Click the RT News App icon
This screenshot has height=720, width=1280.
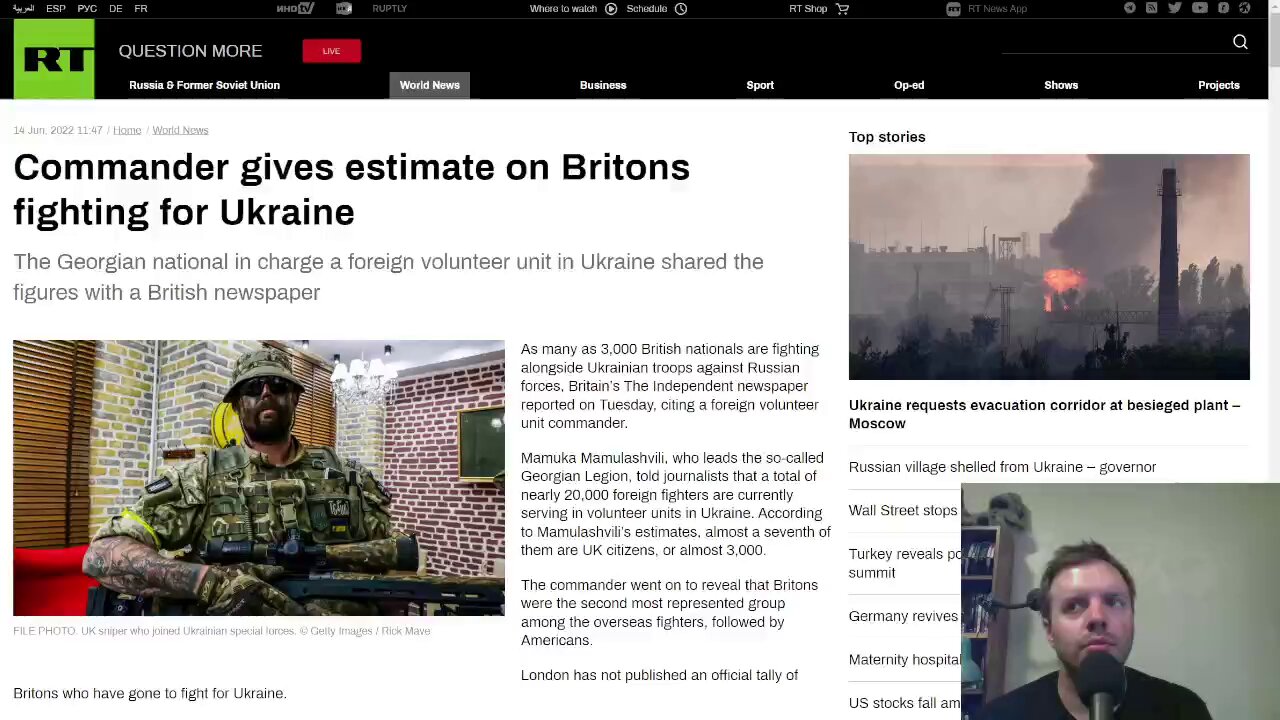[x=953, y=8]
